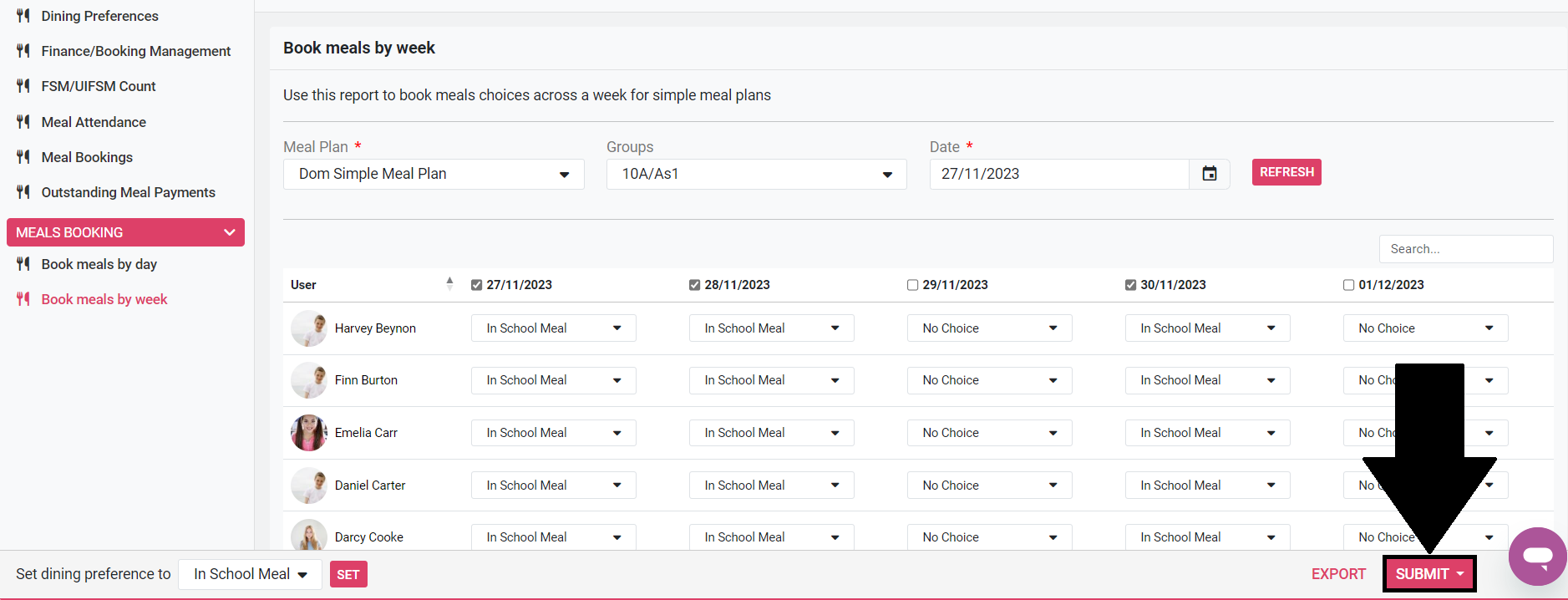This screenshot has width=1568, height=600.
Task: Open the purple chat support bubble
Action: [x=1536, y=556]
